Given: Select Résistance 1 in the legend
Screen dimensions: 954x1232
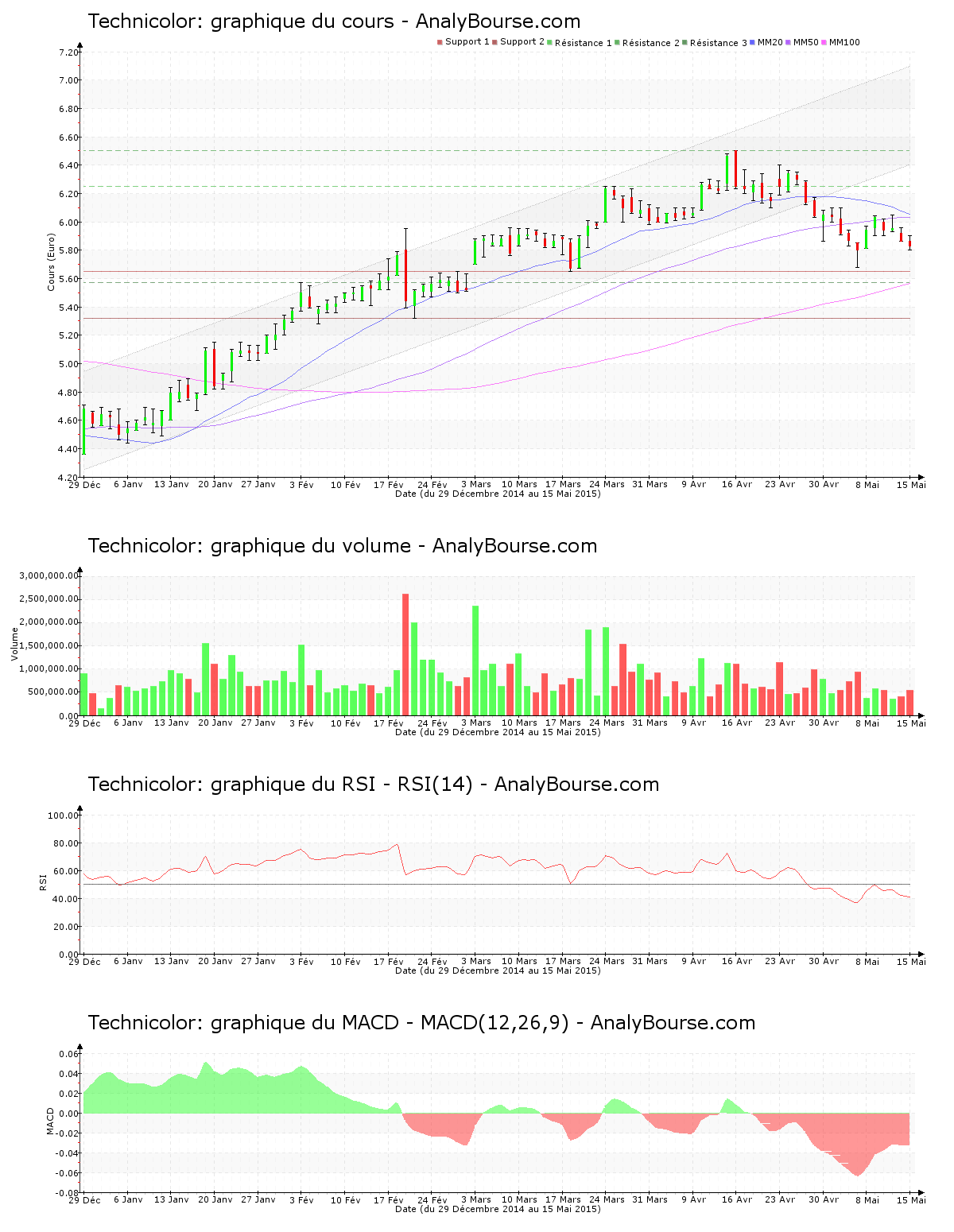Looking at the screenshot, I should coord(583,43).
